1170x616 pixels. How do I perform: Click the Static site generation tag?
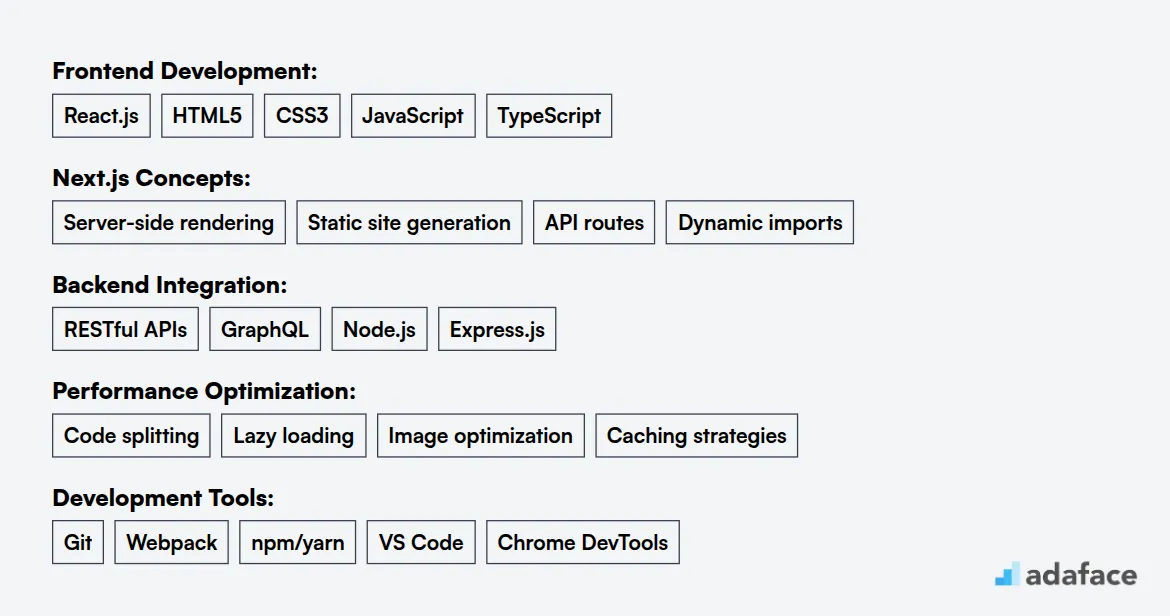(410, 222)
